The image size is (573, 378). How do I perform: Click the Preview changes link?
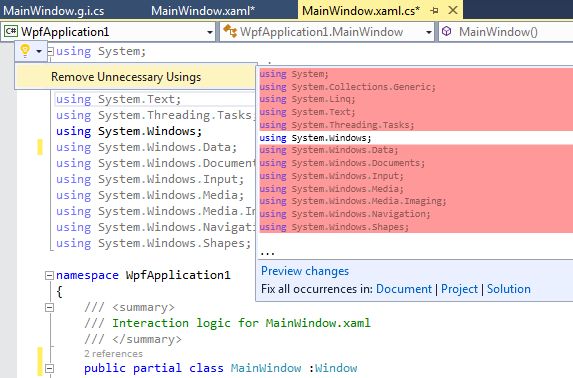point(305,271)
